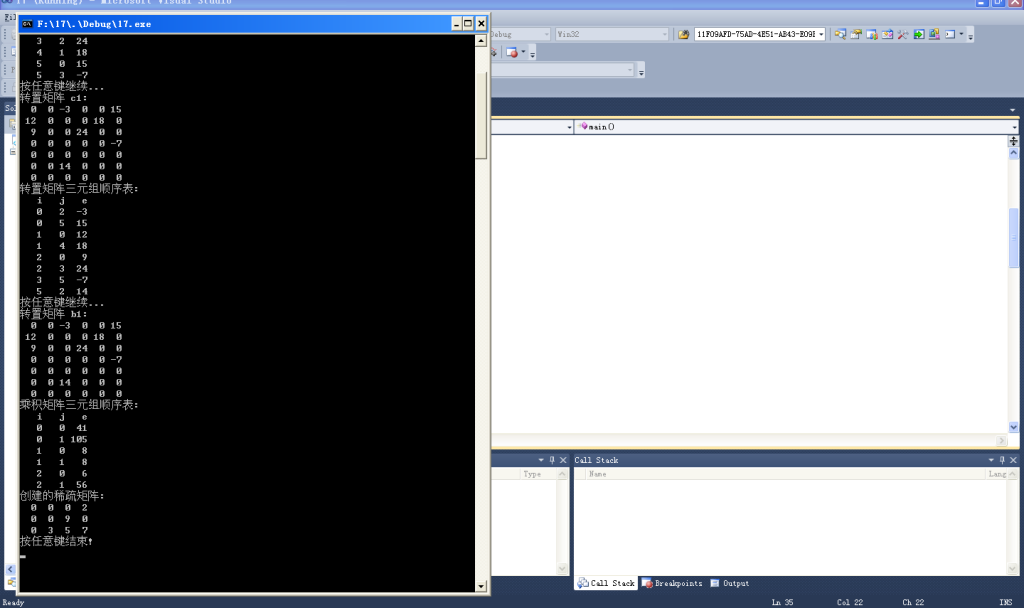Click the Name column header in Call Stack

pos(786,474)
